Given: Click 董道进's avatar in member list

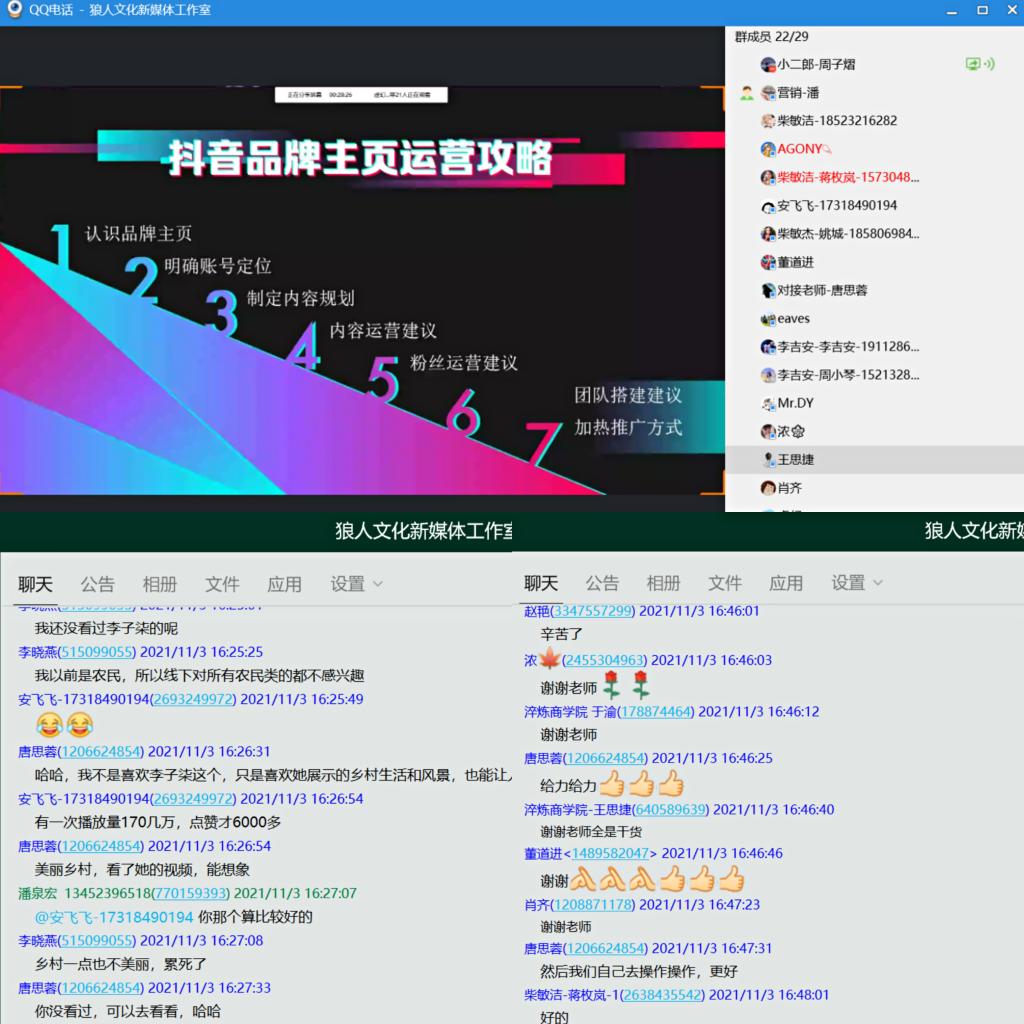Looking at the screenshot, I should click(768, 262).
